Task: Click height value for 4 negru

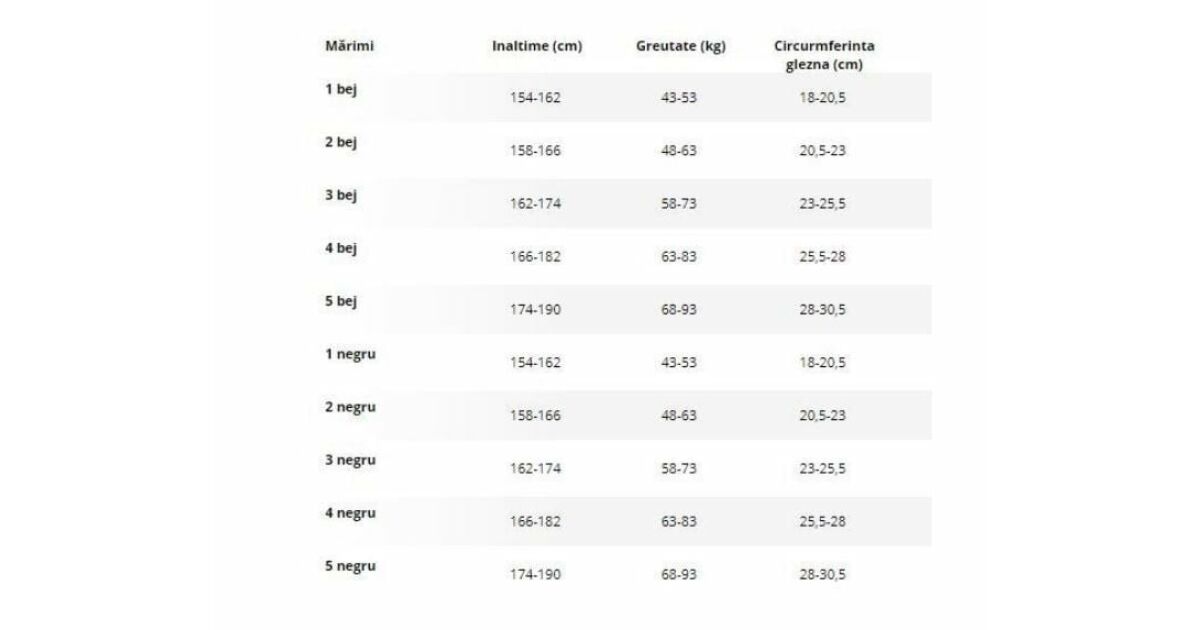Action: click(x=535, y=522)
